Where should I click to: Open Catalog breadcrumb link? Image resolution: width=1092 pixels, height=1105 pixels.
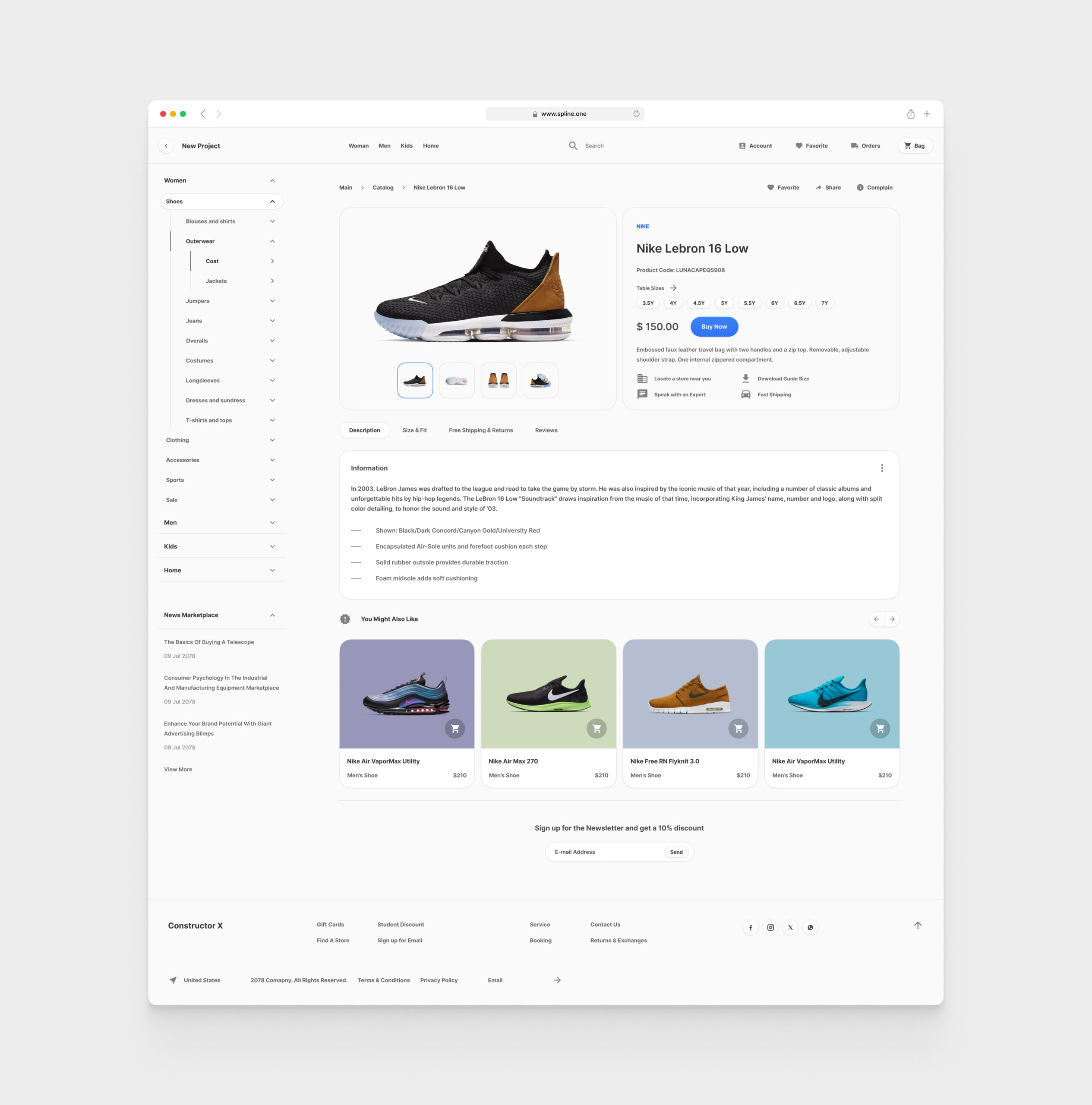[383, 188]
